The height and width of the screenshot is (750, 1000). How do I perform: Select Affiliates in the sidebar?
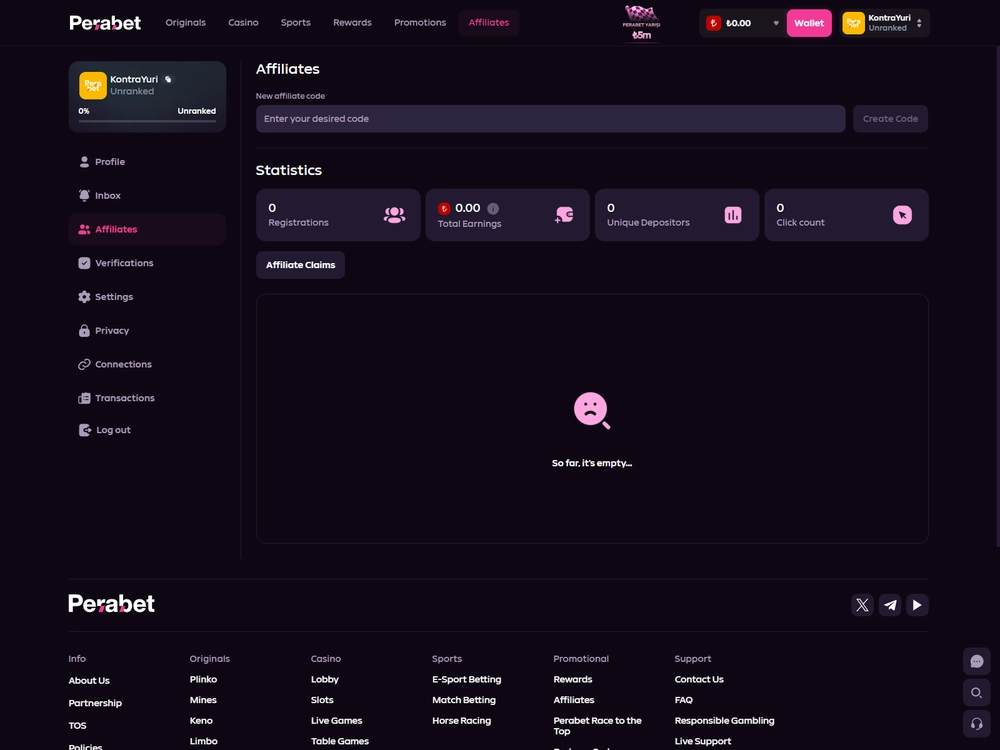pos(147,230)
